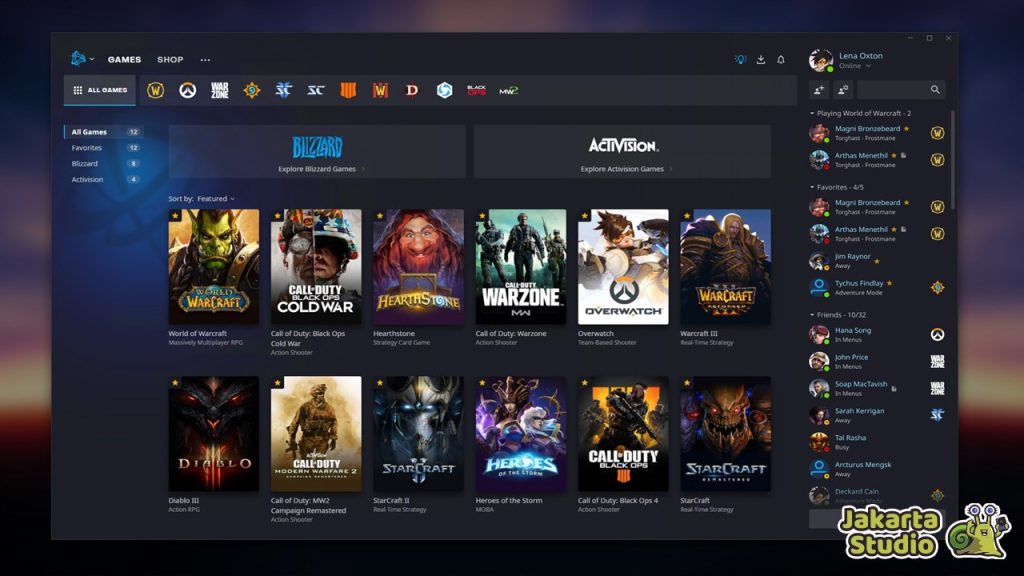The width and height of the screenshot is (1024, 576).
Task: Click Lena Oxton profile avatar
Action: click(821, 60)
